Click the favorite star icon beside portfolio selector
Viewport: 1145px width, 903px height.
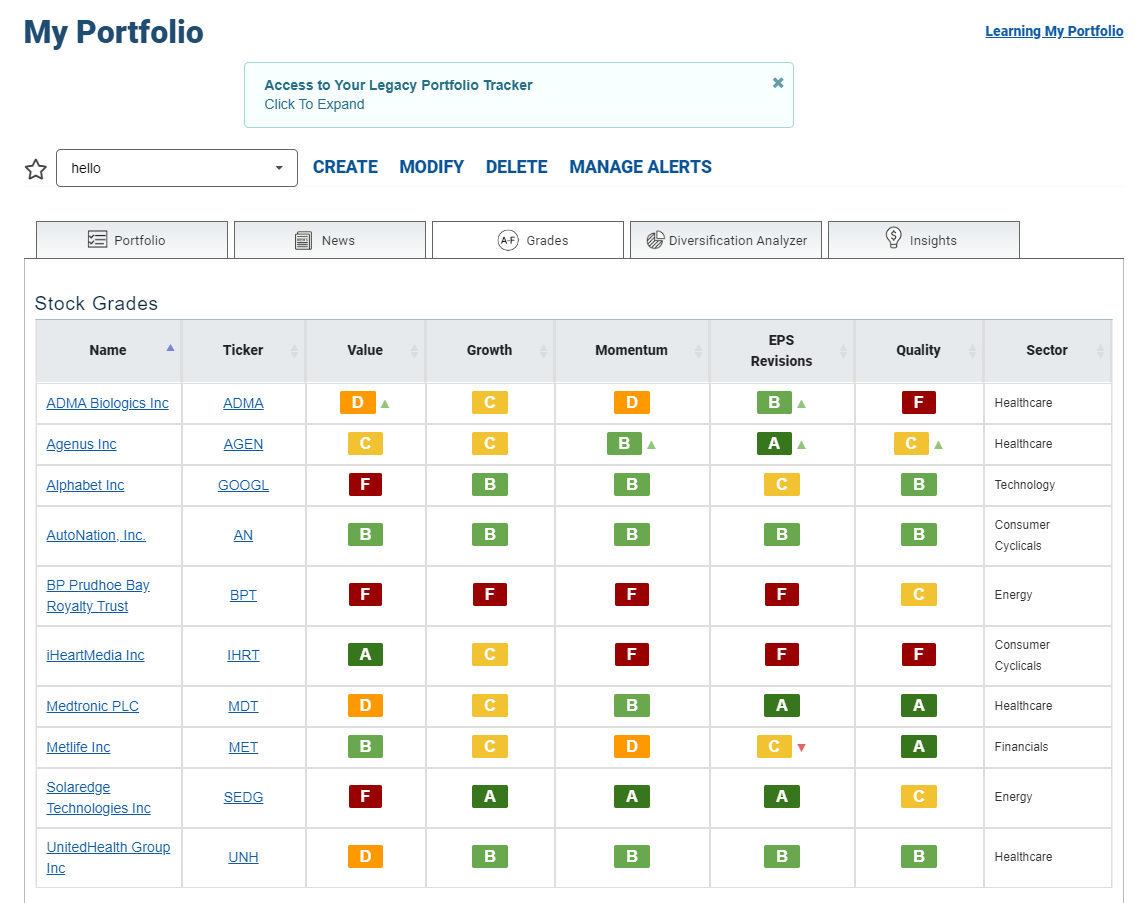tap(36, 169)
